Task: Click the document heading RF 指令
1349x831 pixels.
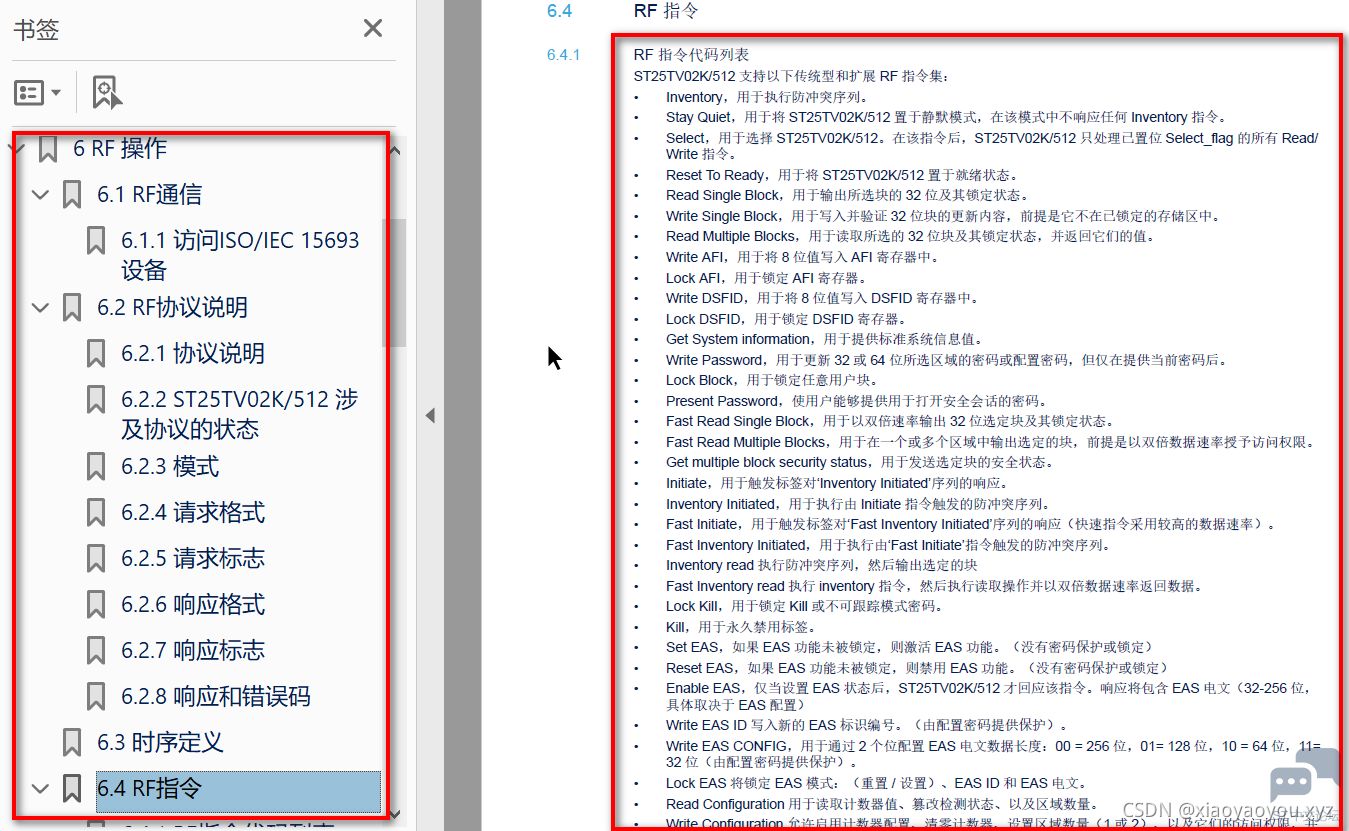Action: click(666, 11)
